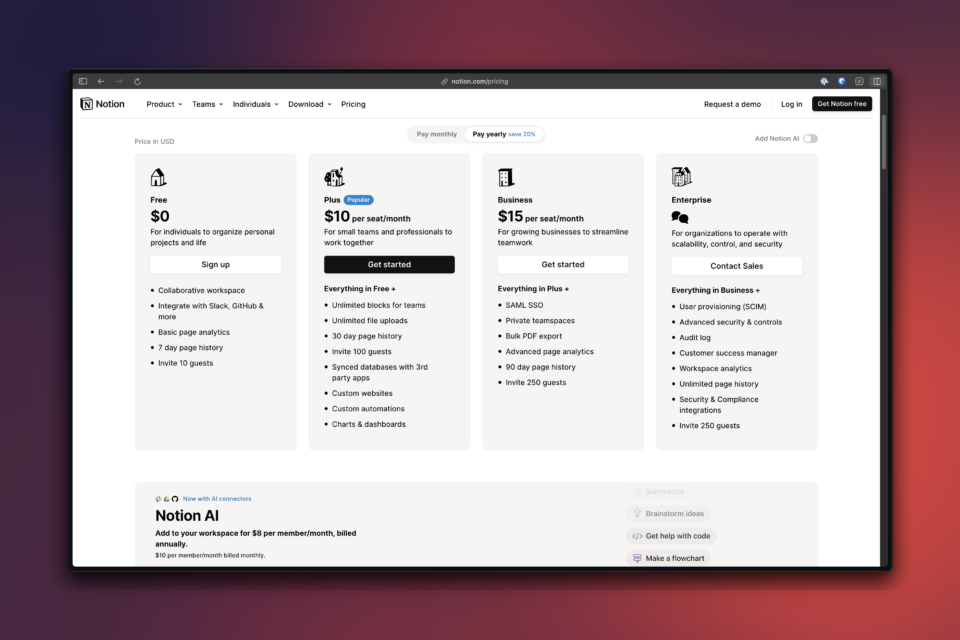This screenshot has height=640, width=960.
Task: Click the page's vertical scrollbar thumb
Action: 883,142
